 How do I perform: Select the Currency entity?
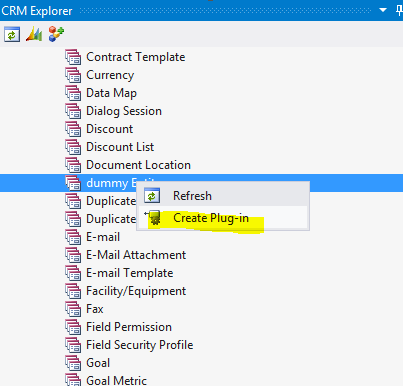coord(110,75)
